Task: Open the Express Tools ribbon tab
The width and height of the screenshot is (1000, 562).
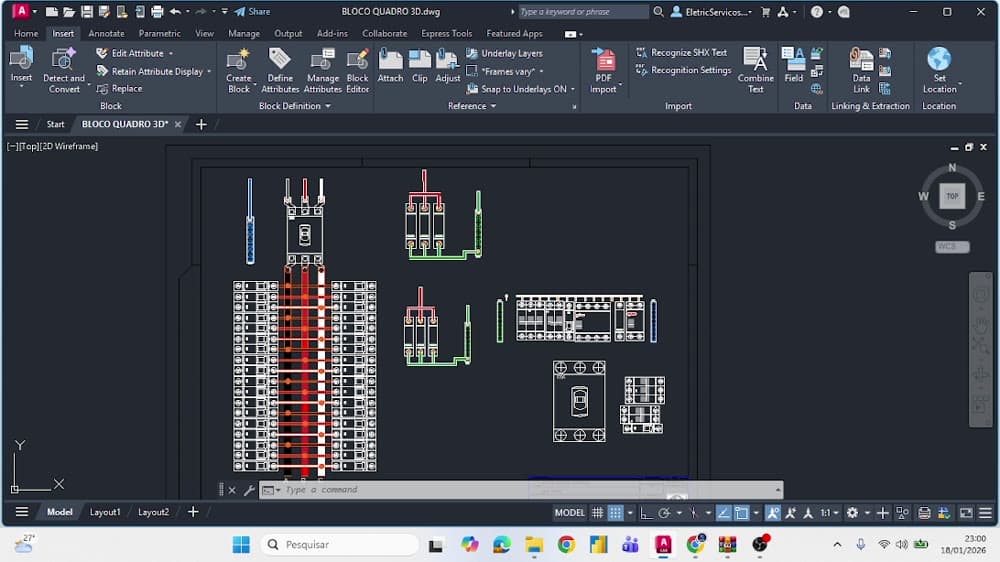Action: (446, 33)
